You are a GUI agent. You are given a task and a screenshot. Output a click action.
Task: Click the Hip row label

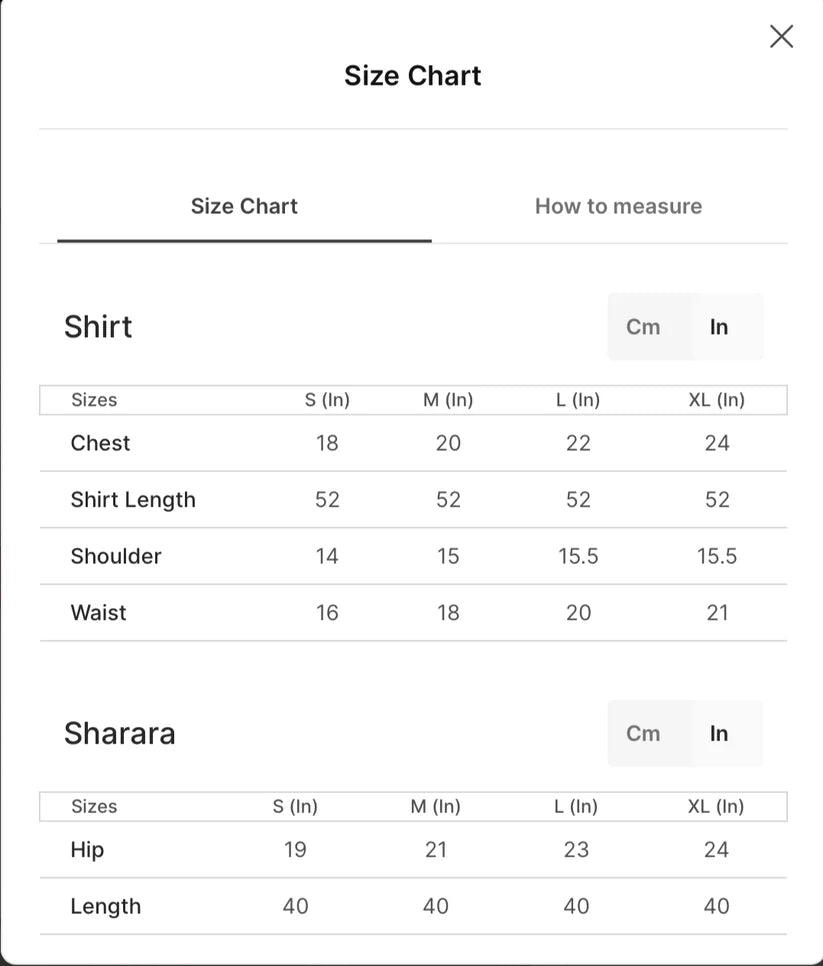[x=87, y=850]
